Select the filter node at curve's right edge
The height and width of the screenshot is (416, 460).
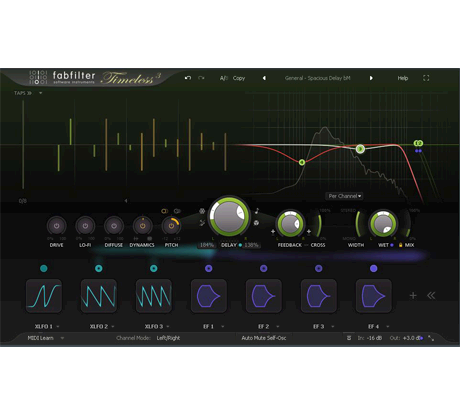point(418,143)
